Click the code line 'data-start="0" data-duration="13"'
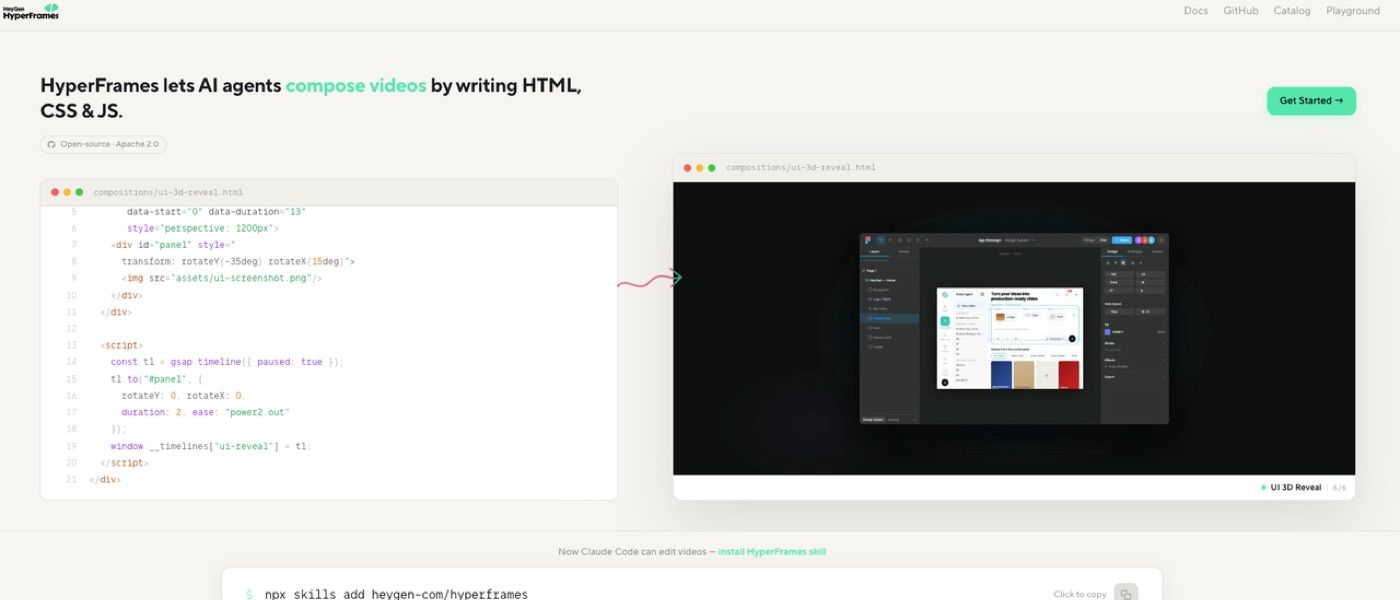This screenshot has height=600, width=1400. click(216, 212)
